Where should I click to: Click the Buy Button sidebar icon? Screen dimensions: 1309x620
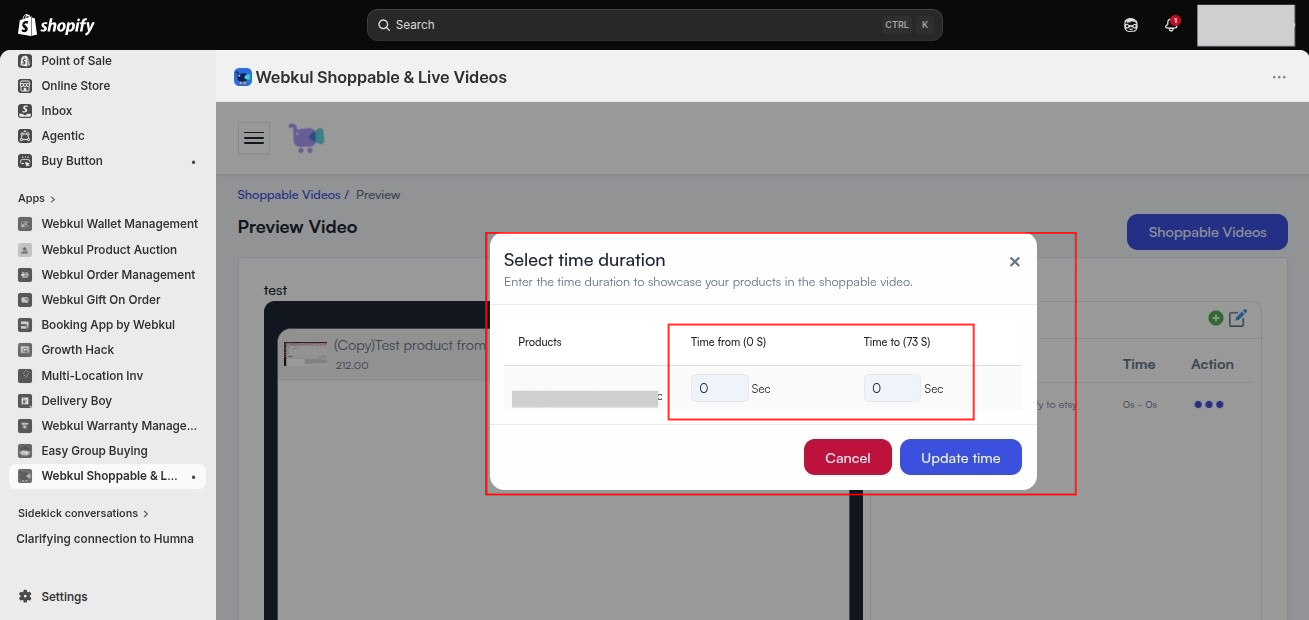(x=25, y=161)
